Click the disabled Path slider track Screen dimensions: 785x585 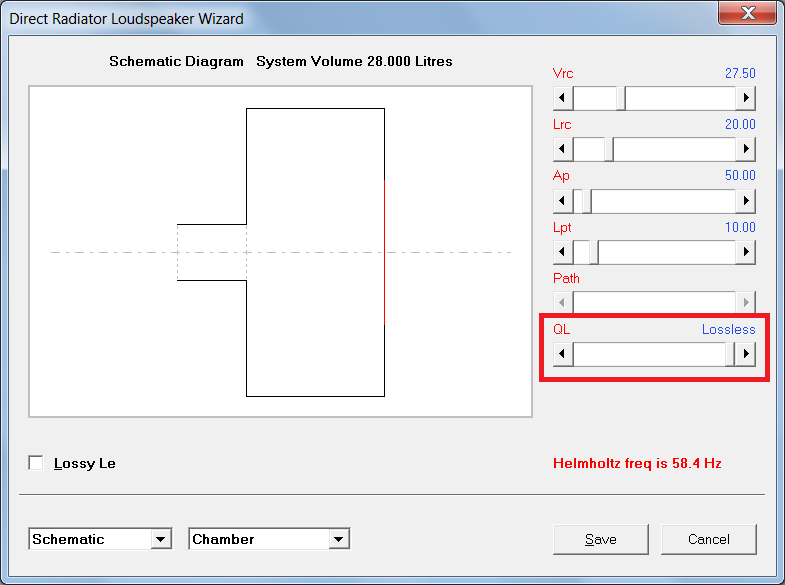pos(654,302)
